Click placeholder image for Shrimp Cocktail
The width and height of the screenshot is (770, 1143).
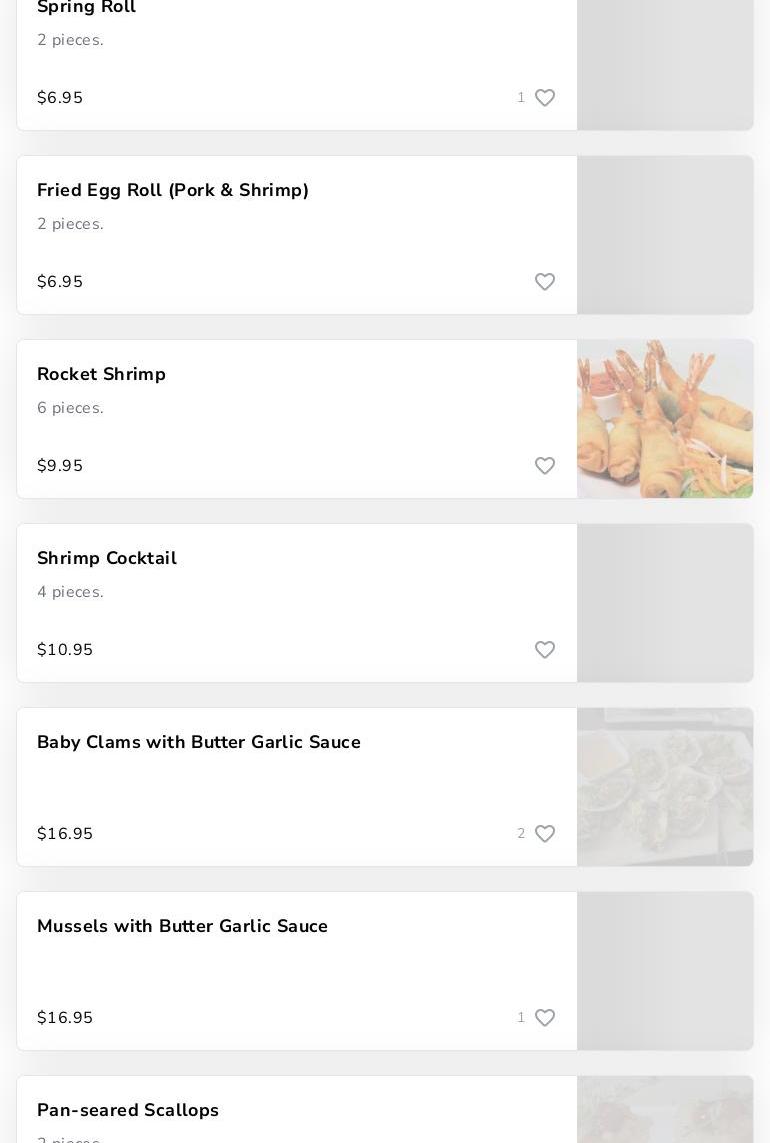coord(665,603)
